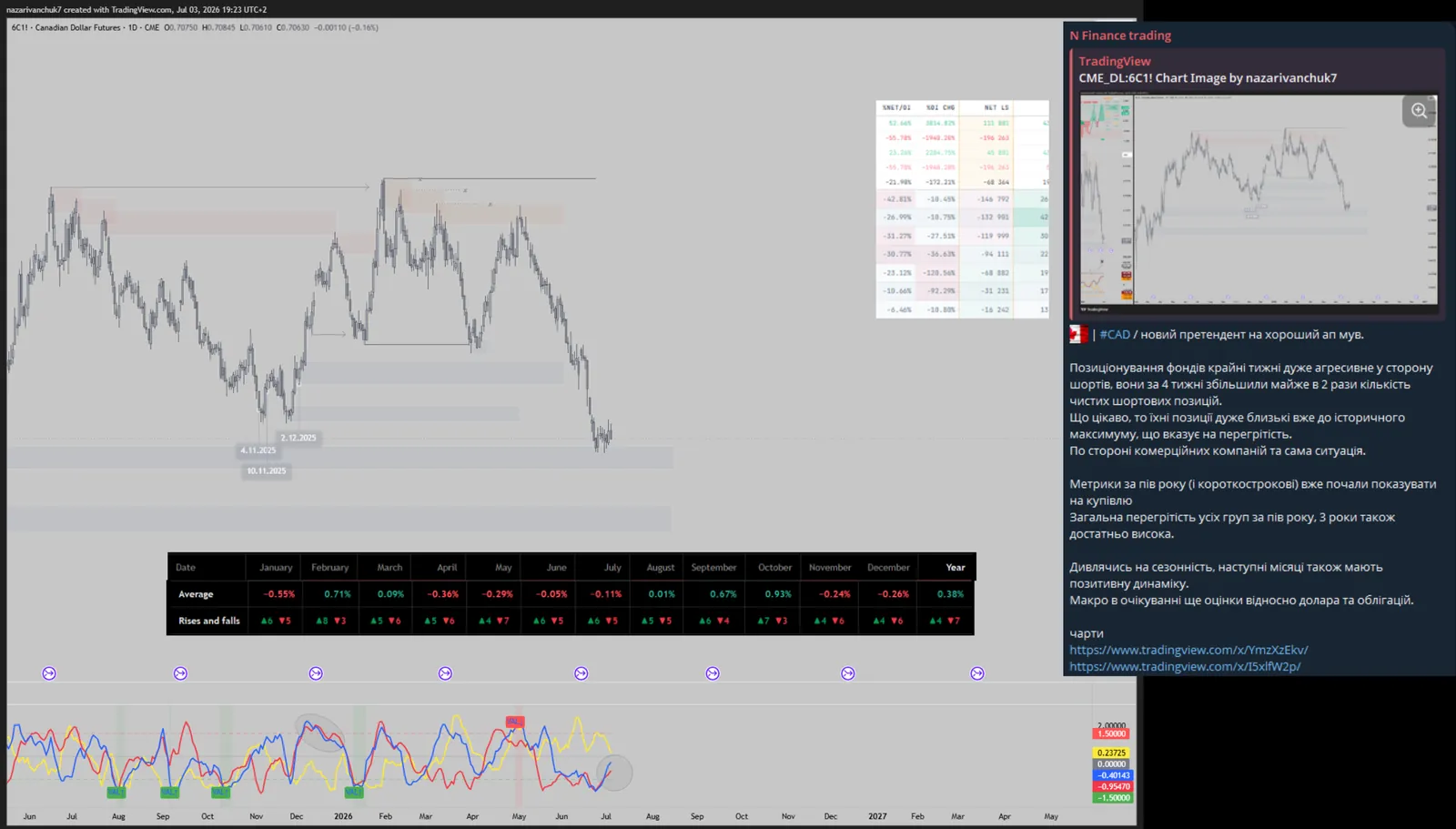Click the Year average 0.38% cell
1456x829 pixels.
950,594
